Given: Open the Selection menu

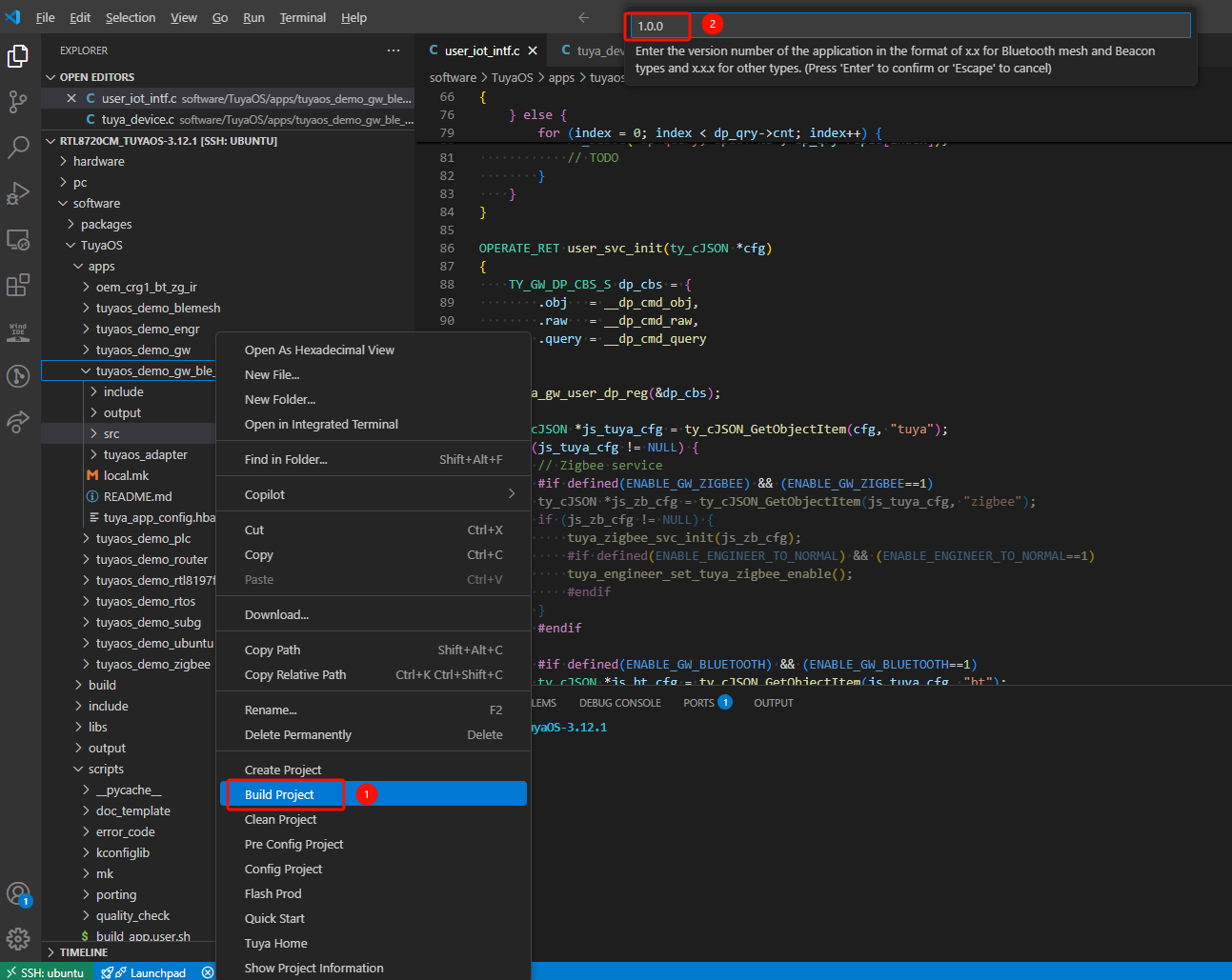Looking at the screenshot, I should click(x=131, y=17).
